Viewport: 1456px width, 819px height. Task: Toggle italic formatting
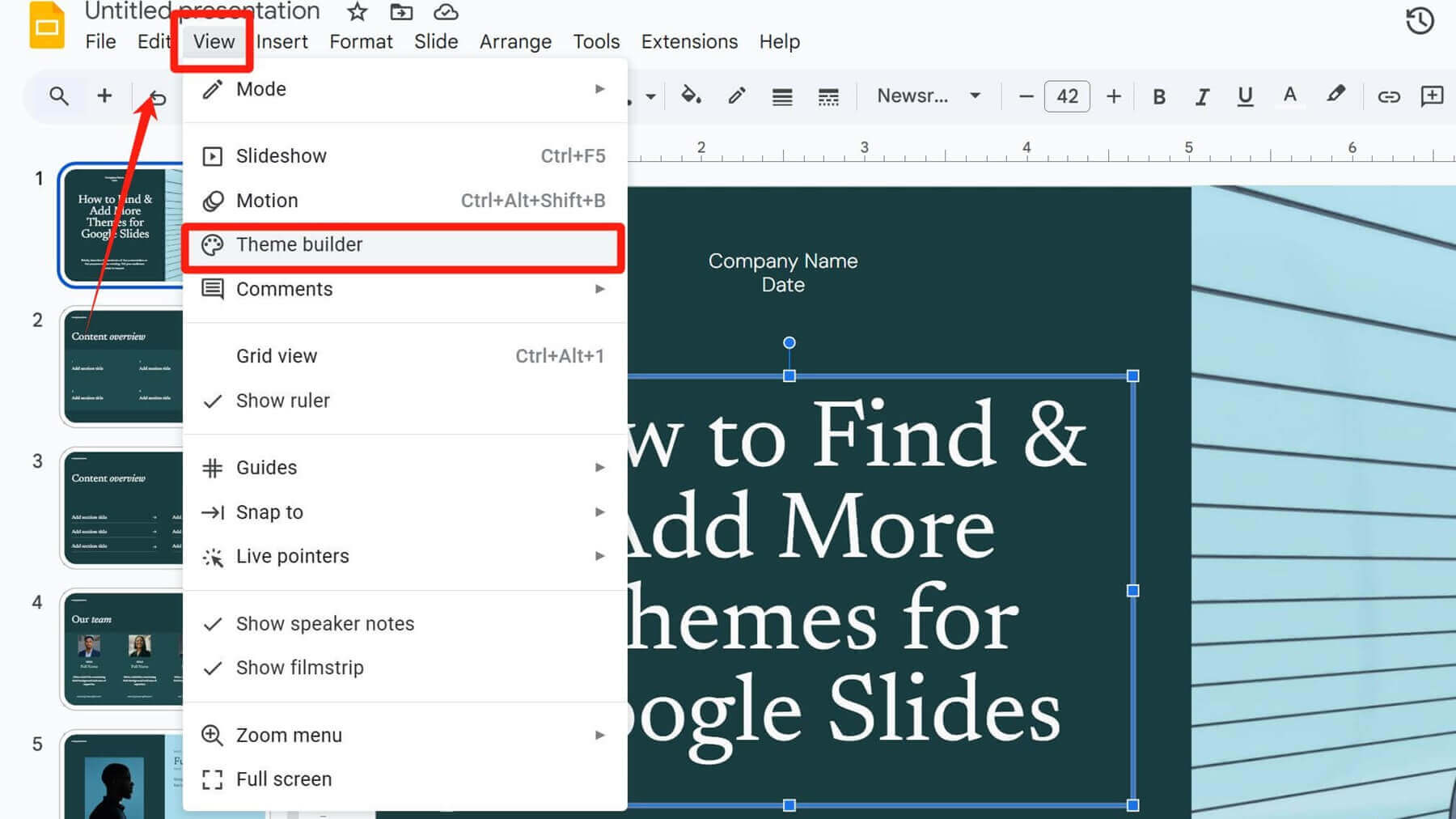[1202, 96]
